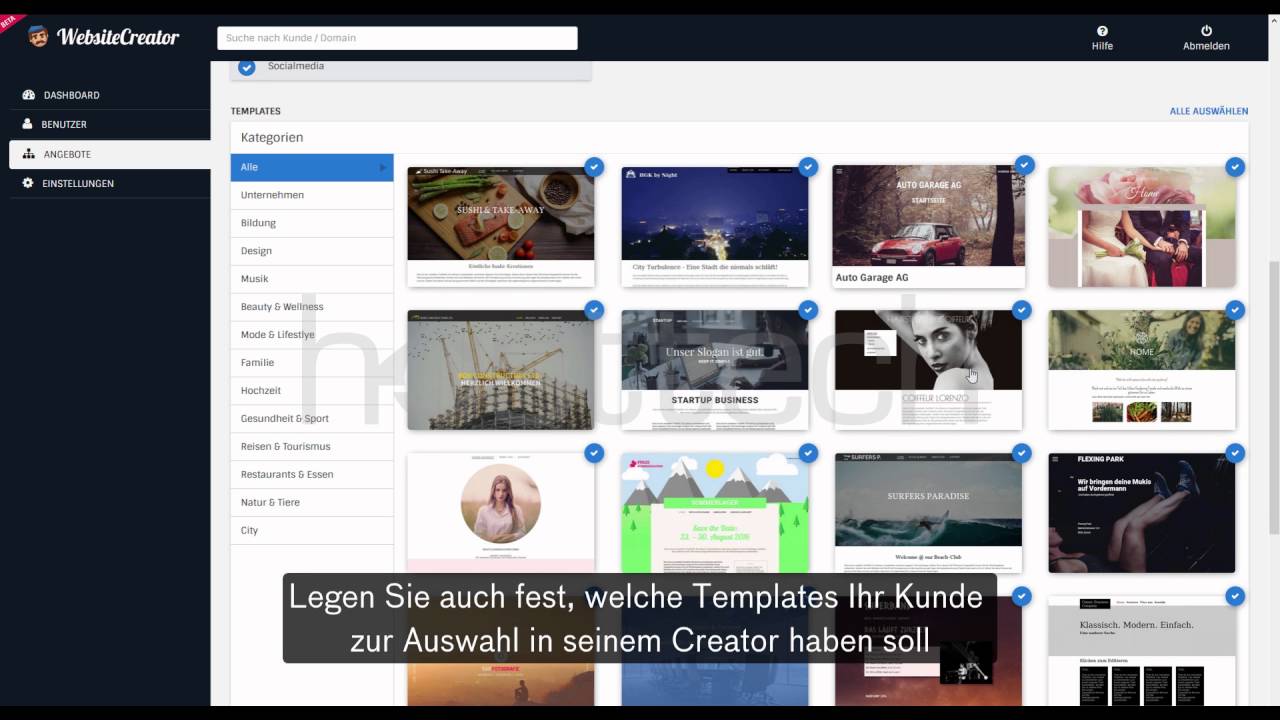Image resolution: width=1280 pixels, height=720 pixels.
Task: Toggle checkmark on Flexing Park template
Action: point(1235,453)
